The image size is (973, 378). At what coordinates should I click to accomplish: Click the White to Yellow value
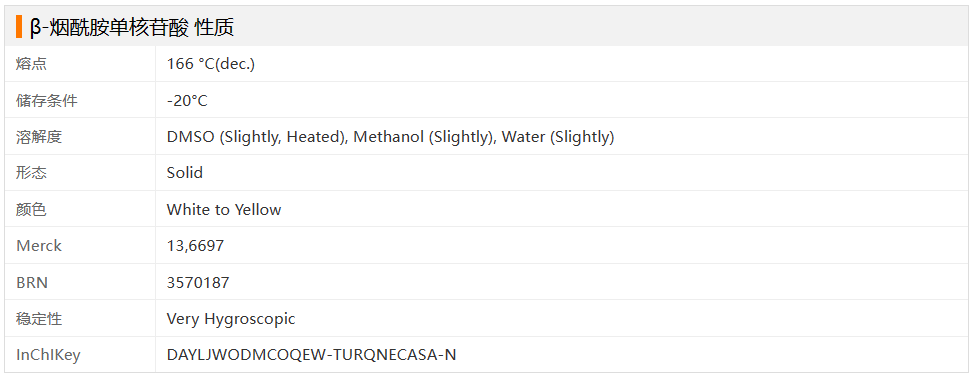[224, 210]
